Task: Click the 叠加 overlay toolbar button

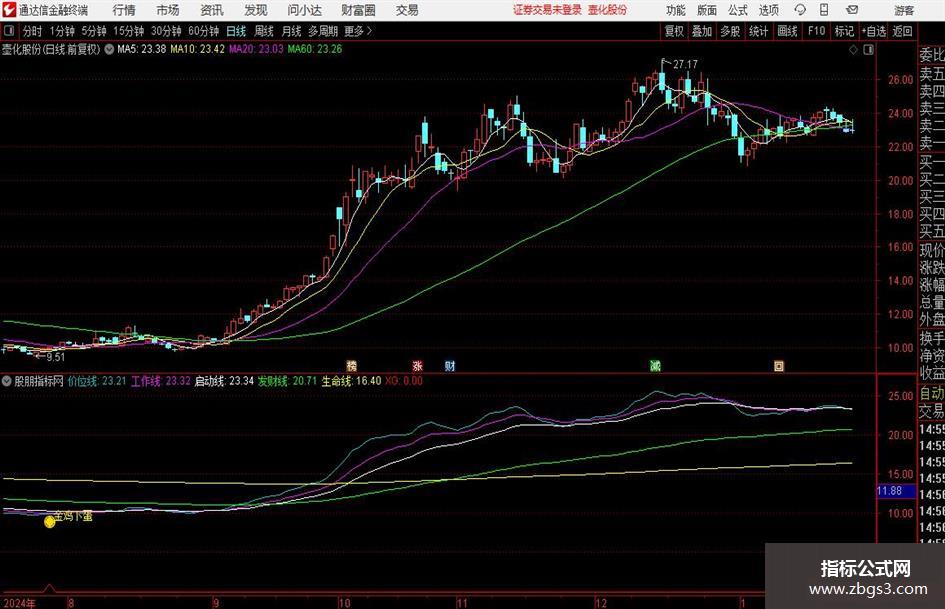Action: [x=702, y=31]
